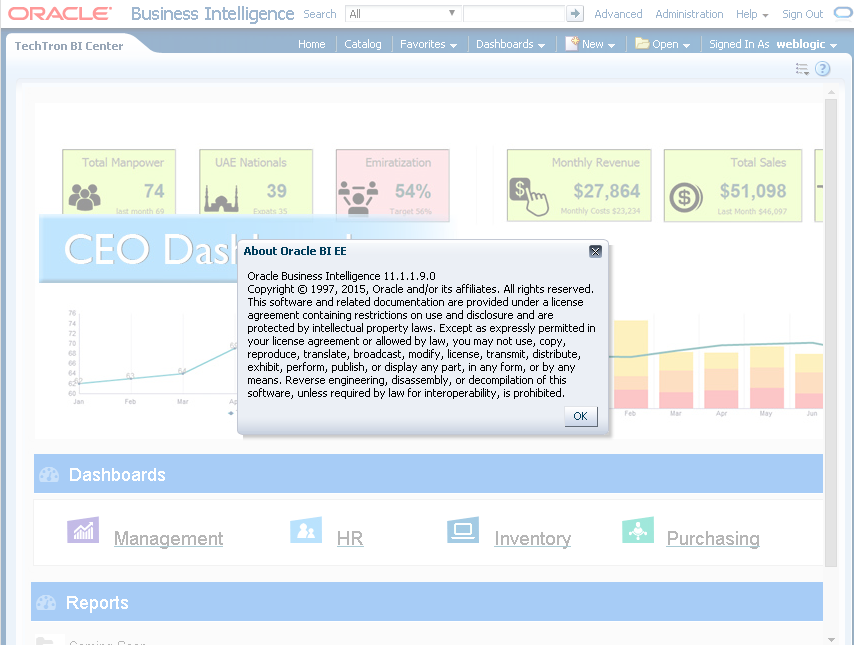The height and width of the screenshot is (645, 854).
Task: Click the CEO Dashboard banner
Action: click(138, 249)
